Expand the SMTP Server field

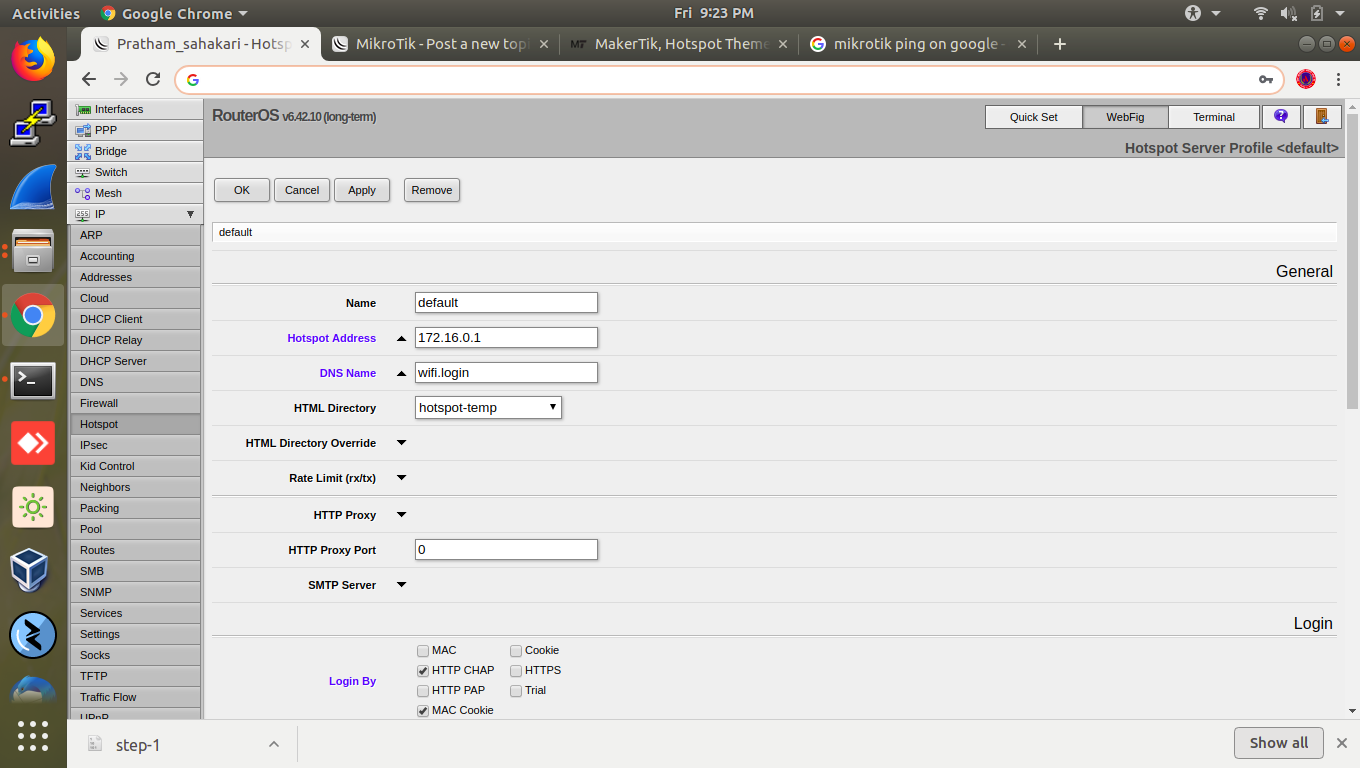(x=401, y=585)
